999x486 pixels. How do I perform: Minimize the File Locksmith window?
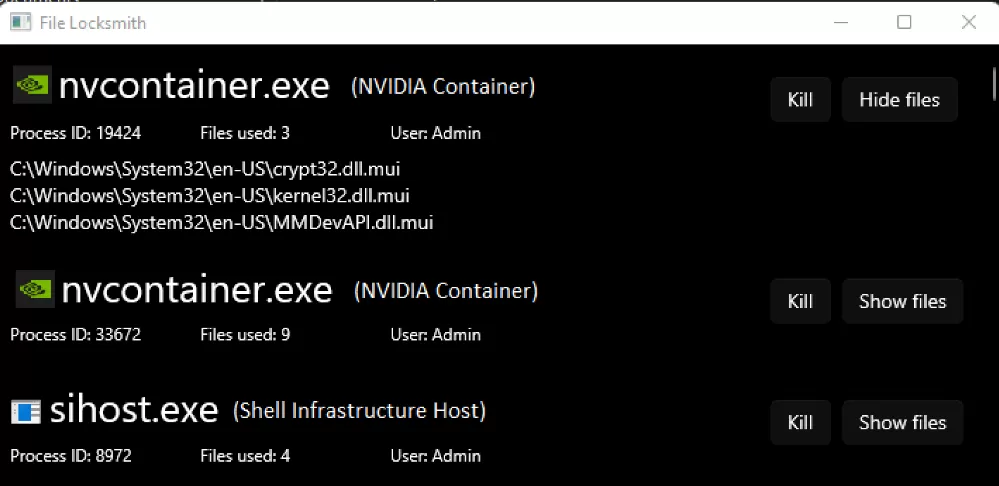pyautogui.click(x=840, y=22)
